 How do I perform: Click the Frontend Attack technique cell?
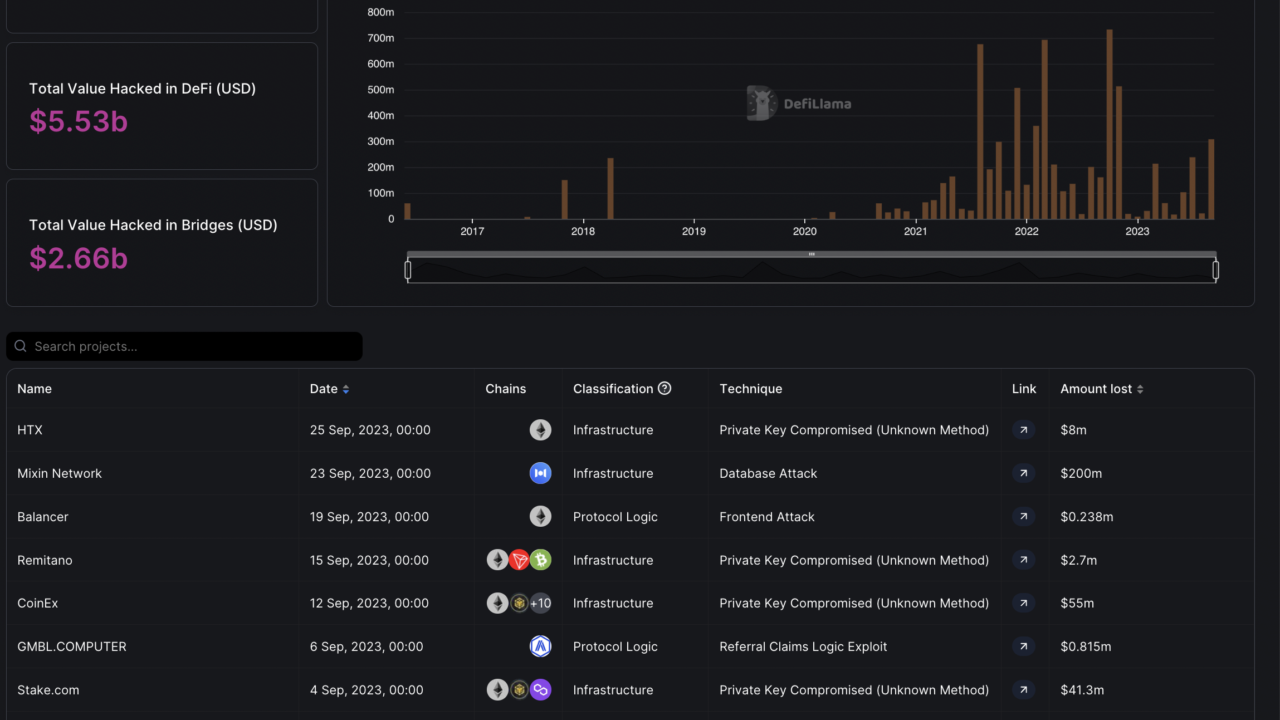(767, 517)
